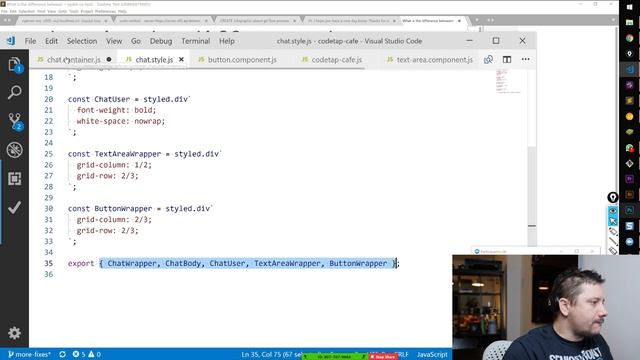The width and height of the screenshot is (640, 360).
Task: Close the chat.style.js tab
Action: coord(181,60)
